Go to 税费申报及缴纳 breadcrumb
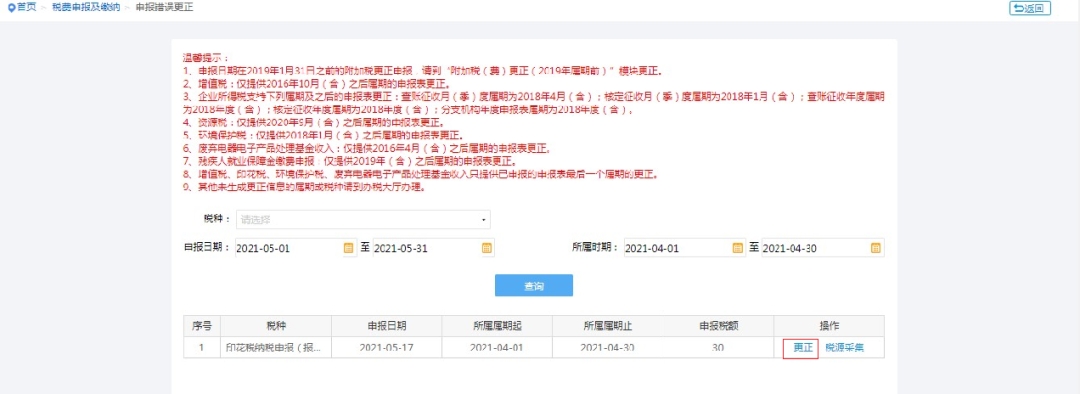 86,8
